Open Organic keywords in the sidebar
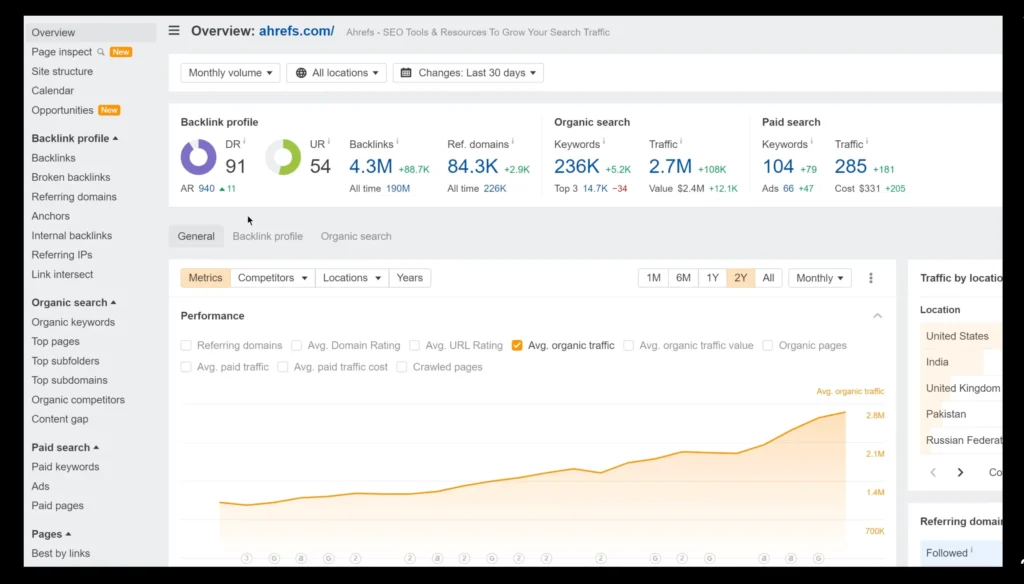 (73, 322)
